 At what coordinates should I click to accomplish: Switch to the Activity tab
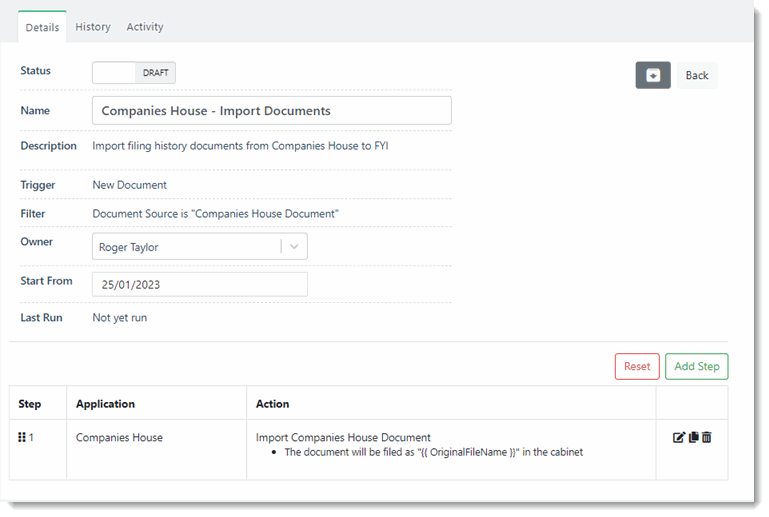point(145,27)
